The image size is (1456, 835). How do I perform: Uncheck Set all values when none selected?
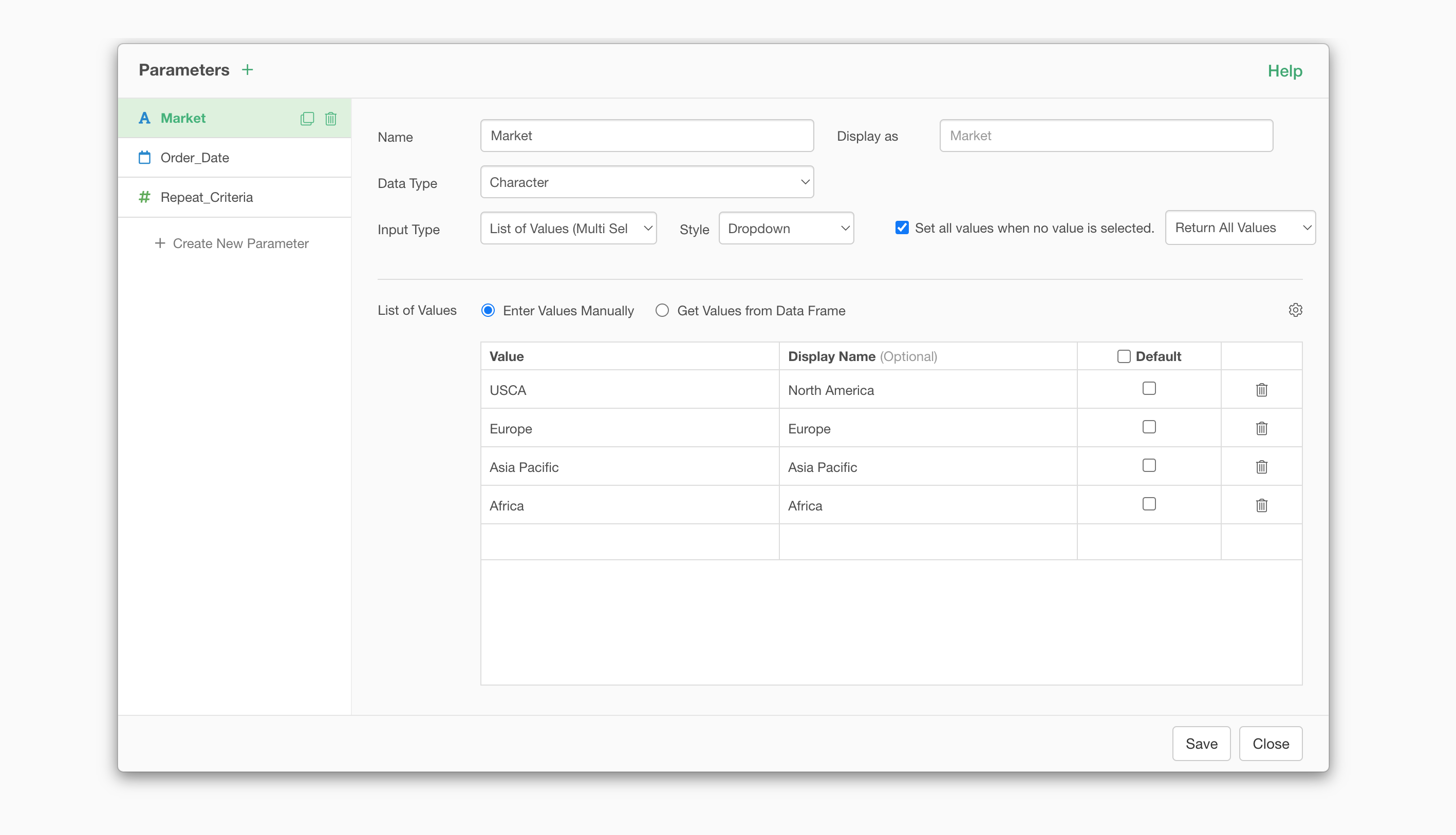coord(902,227)
